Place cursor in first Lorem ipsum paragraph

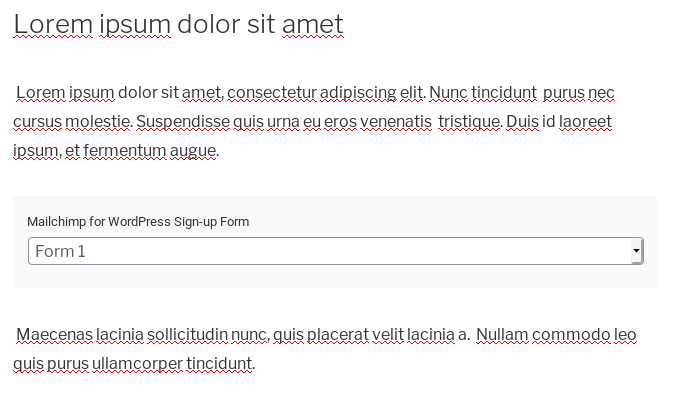pos(314,121)
